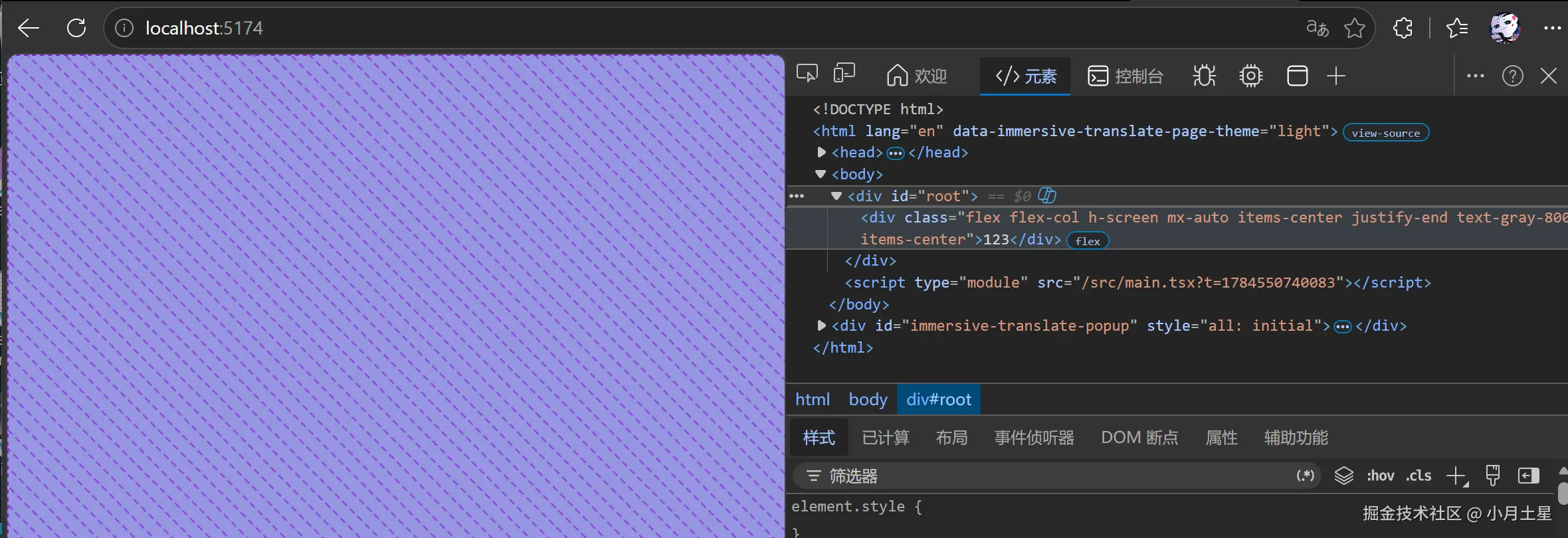Screen dimensions: 1568x538
Task: Toggle the CSS layers view icon
Action: (1344, 476)
